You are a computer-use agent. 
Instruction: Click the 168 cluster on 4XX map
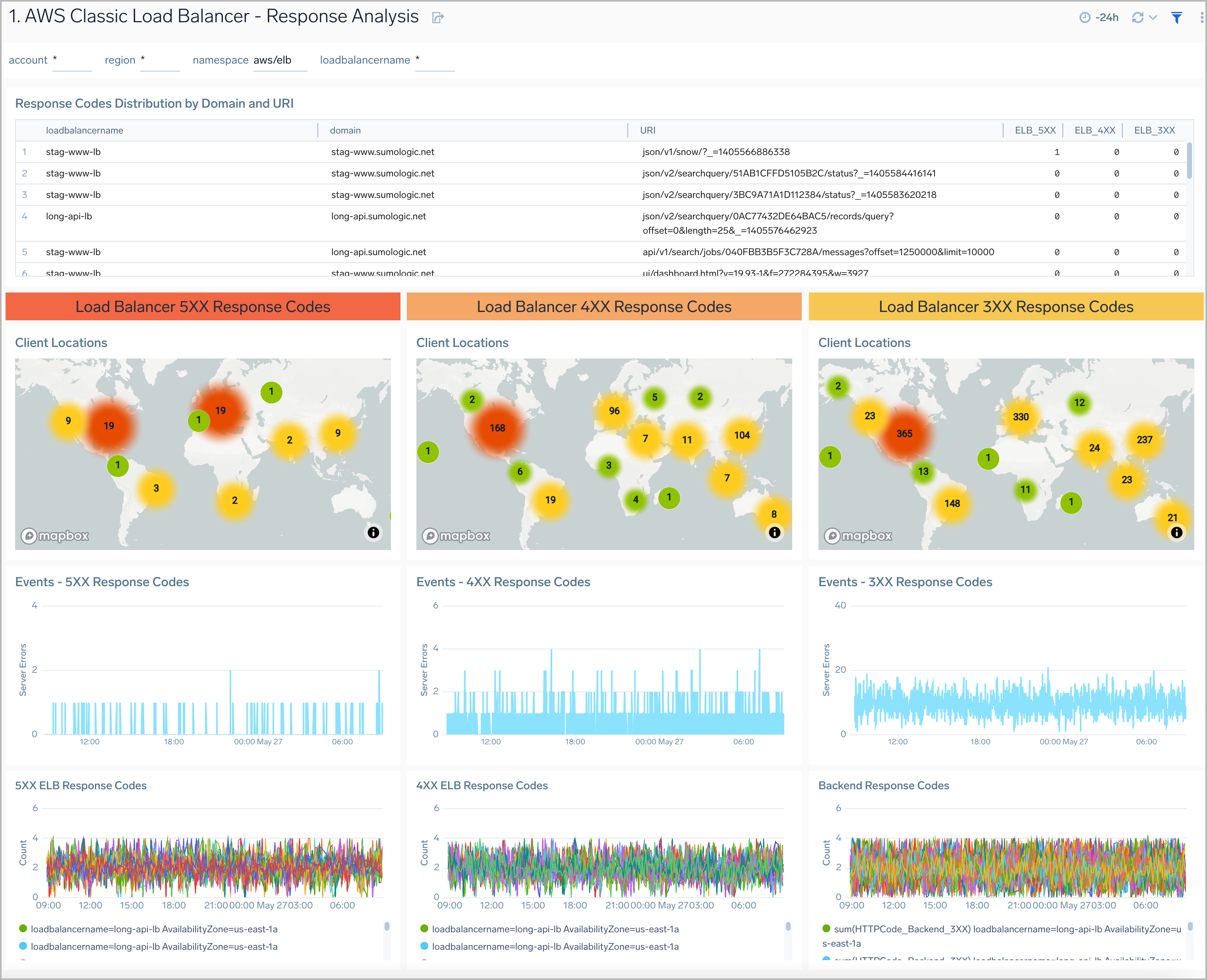497,428
